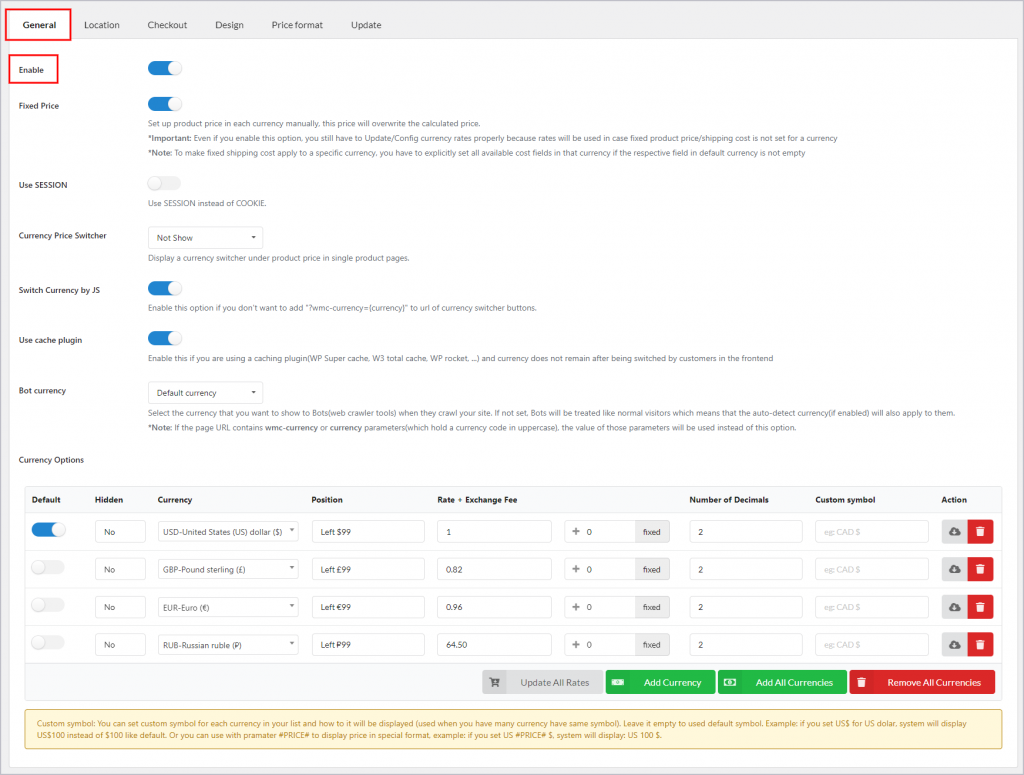Expand the Bot currency dropdown

coord(205,393)
